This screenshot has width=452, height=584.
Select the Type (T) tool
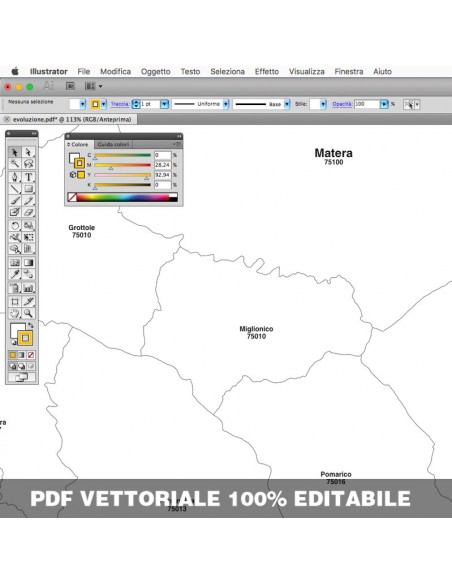(x=28, y=177)
